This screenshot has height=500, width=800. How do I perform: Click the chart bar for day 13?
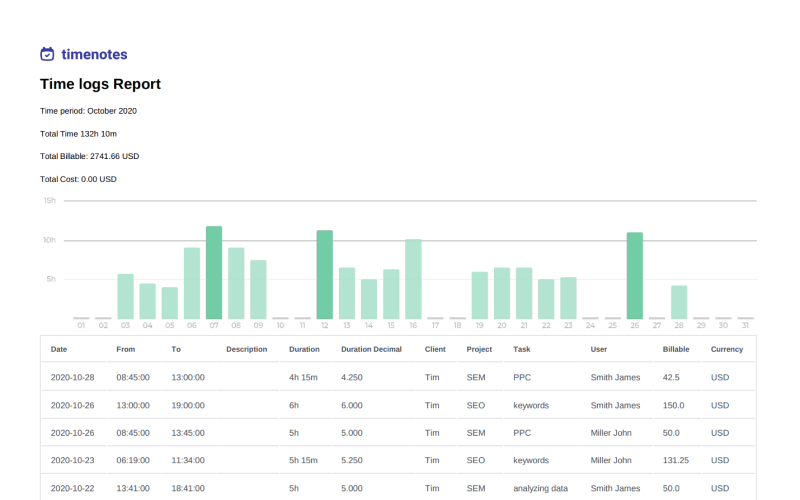coord(347,293)
